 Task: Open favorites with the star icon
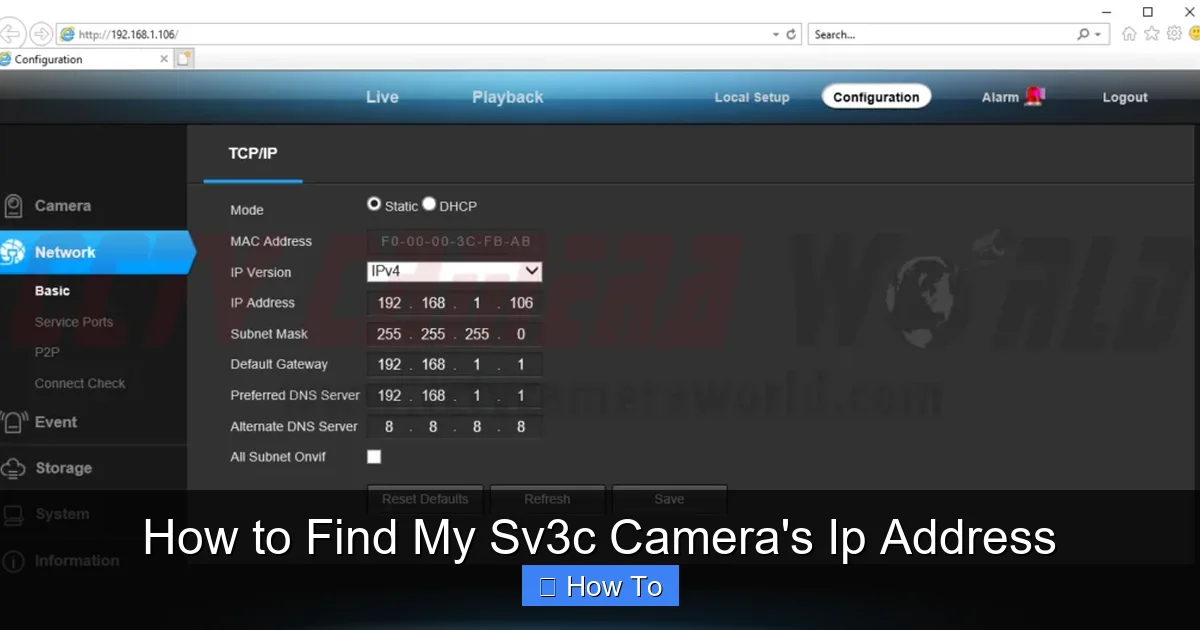[x=1151, y=34]
